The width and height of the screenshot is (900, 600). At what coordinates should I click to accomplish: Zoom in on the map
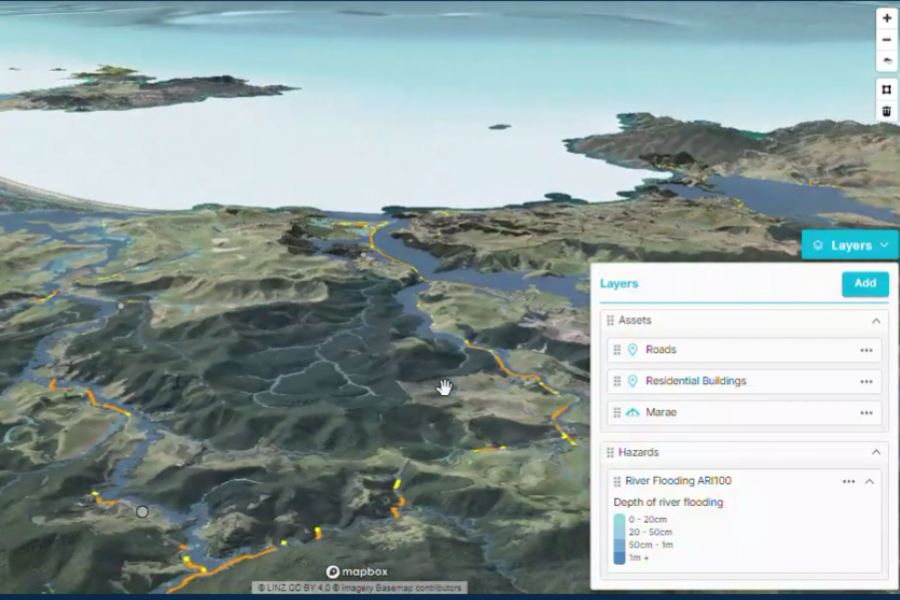click(886, 18)
